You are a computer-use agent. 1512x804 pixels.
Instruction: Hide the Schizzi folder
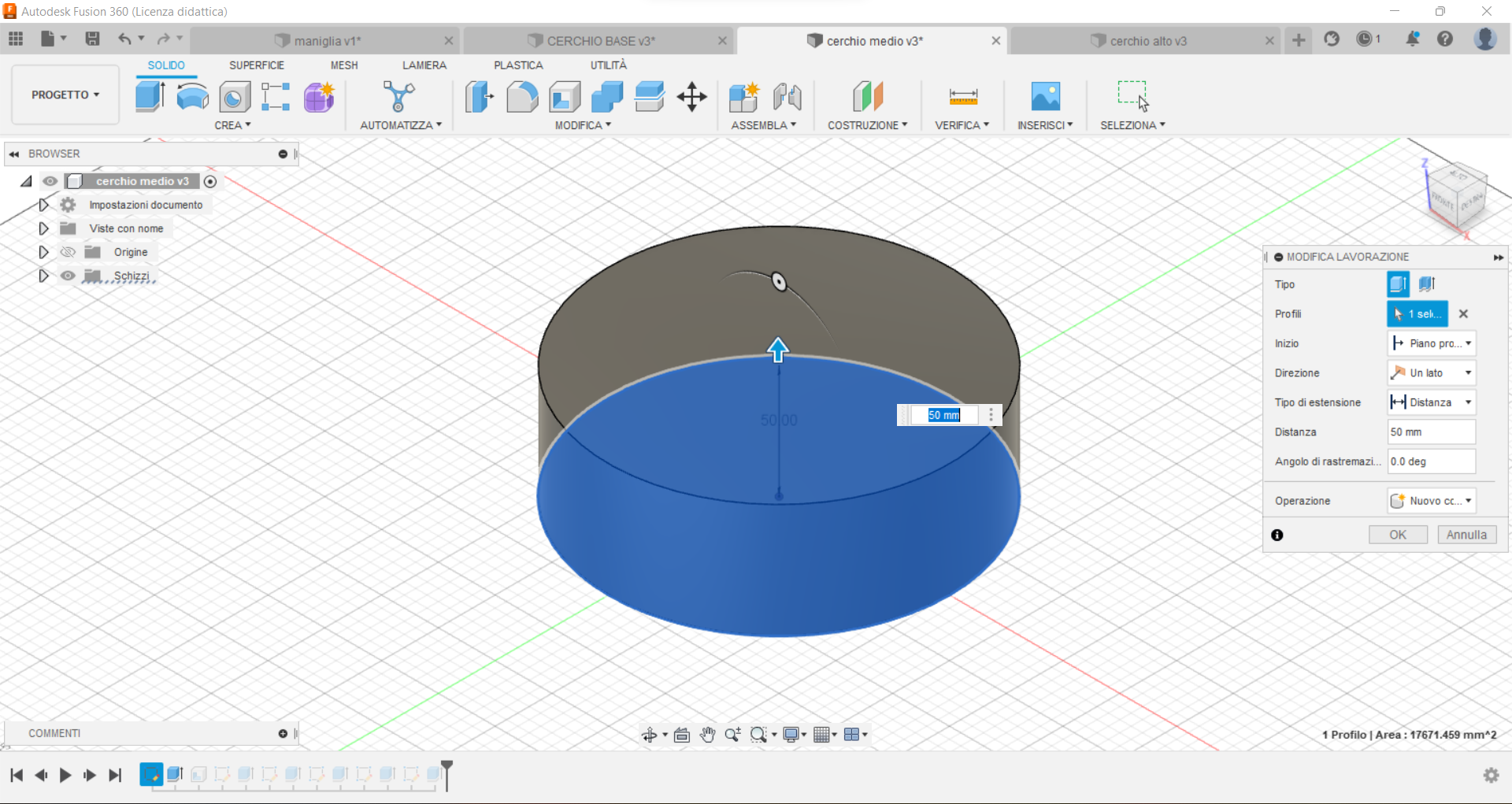68,276
